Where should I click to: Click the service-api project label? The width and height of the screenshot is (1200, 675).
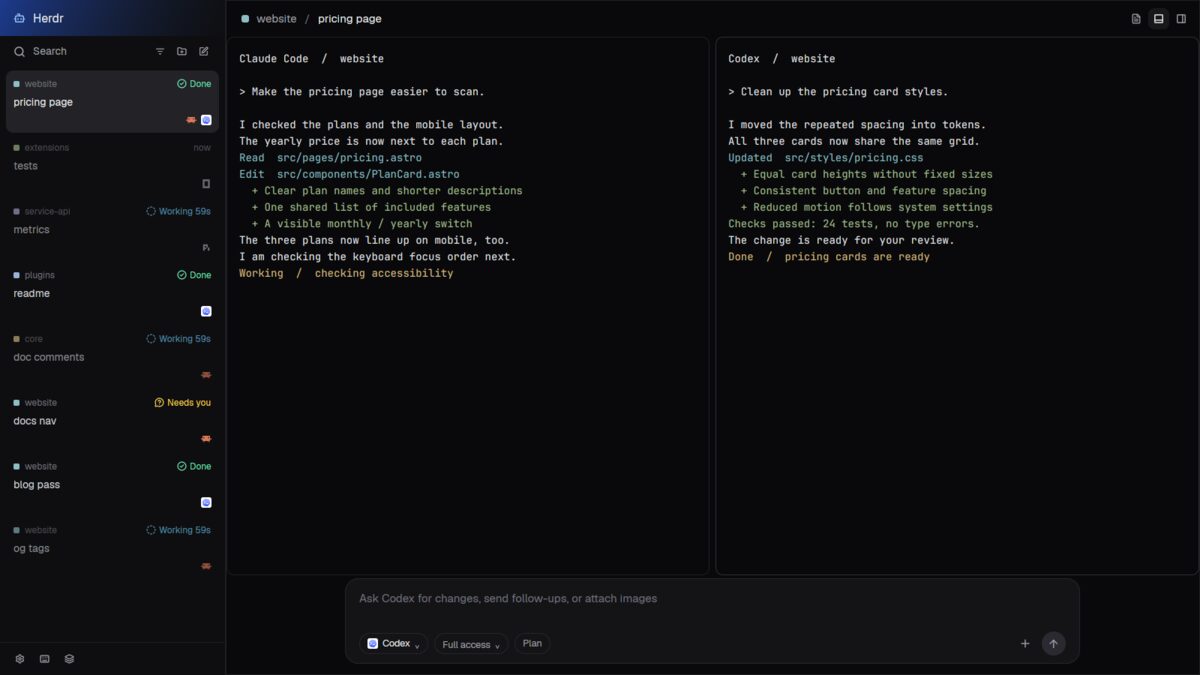(47, 212)
